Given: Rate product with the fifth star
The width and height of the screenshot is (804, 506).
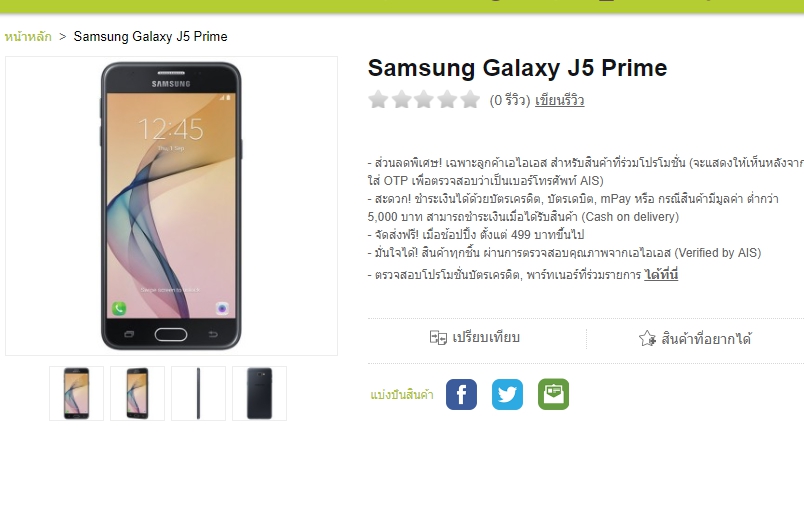Looking at the screenshot, I should pyautogui.click(x=470, y=99).
